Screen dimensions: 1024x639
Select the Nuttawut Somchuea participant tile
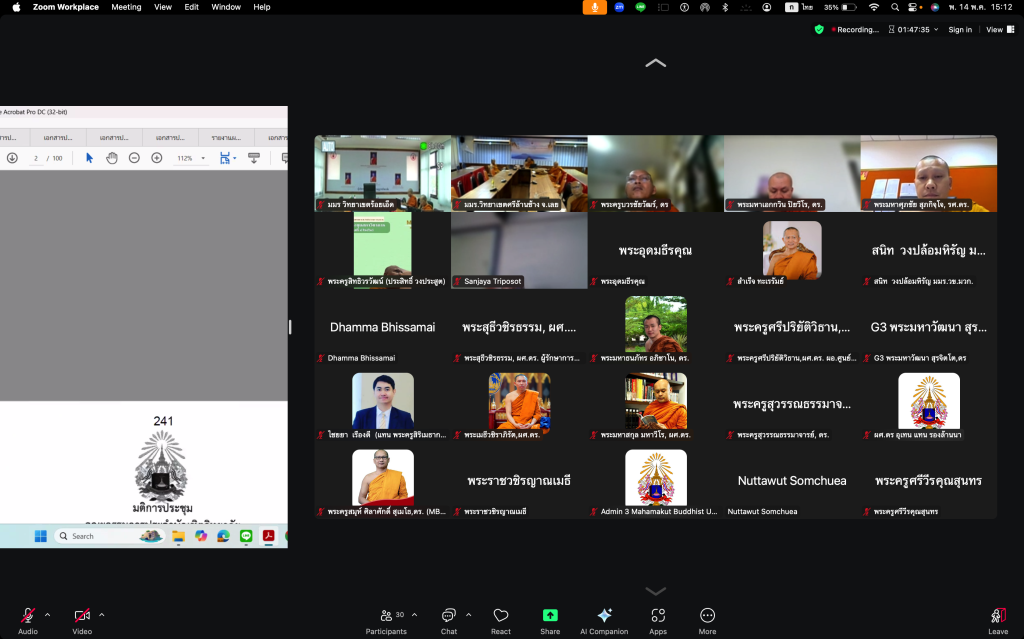point(792,480)
